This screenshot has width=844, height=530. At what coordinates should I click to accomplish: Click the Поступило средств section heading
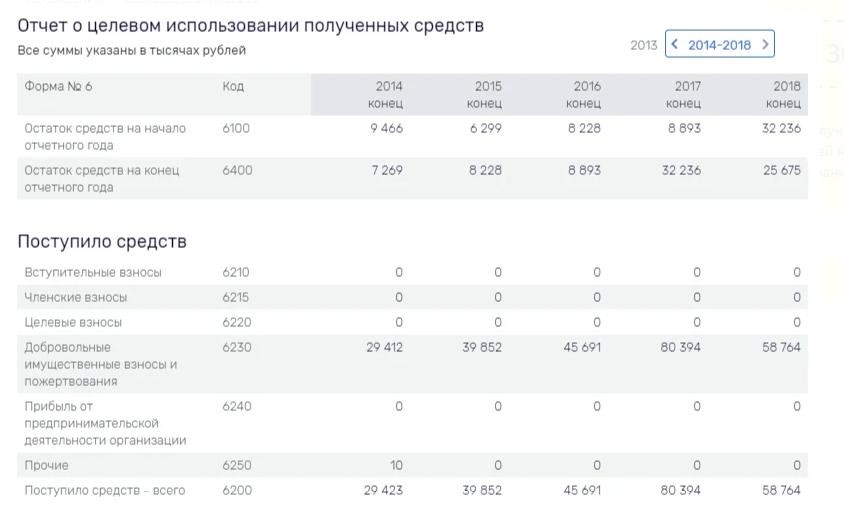click(x=102, y=241)
